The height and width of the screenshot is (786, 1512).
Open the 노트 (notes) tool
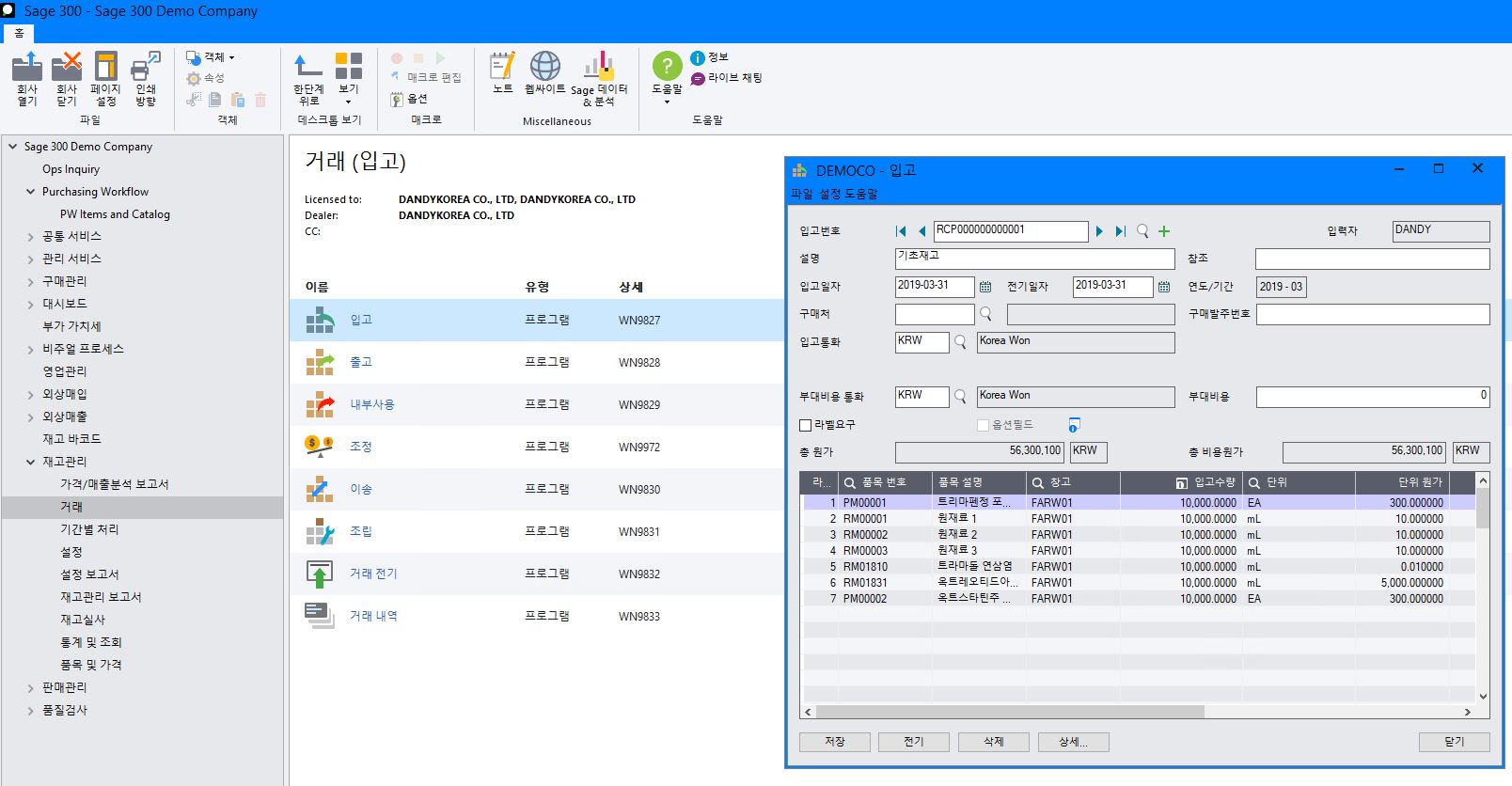(503, 67)
